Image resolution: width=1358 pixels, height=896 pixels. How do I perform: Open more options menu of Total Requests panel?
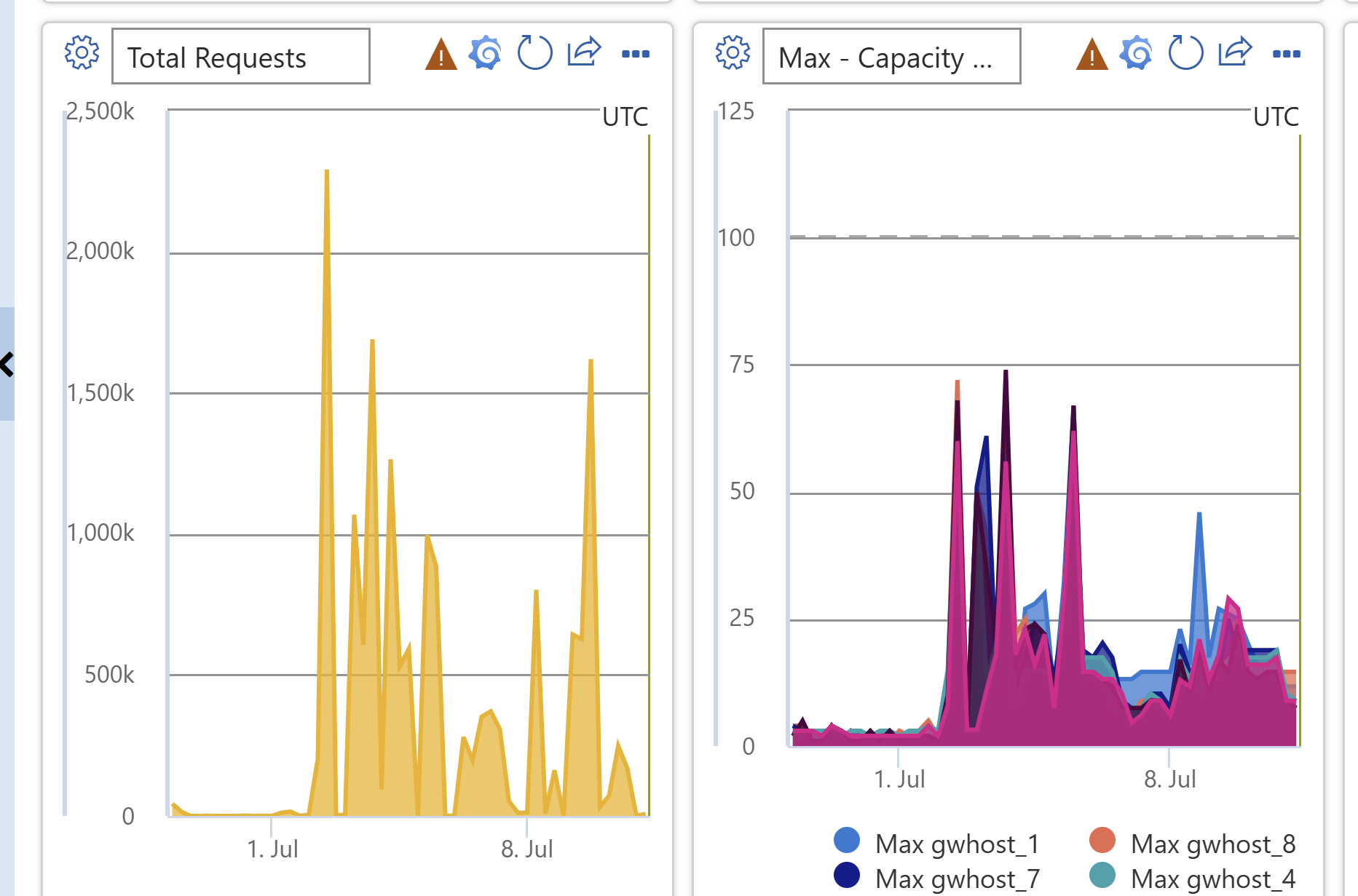636,54
